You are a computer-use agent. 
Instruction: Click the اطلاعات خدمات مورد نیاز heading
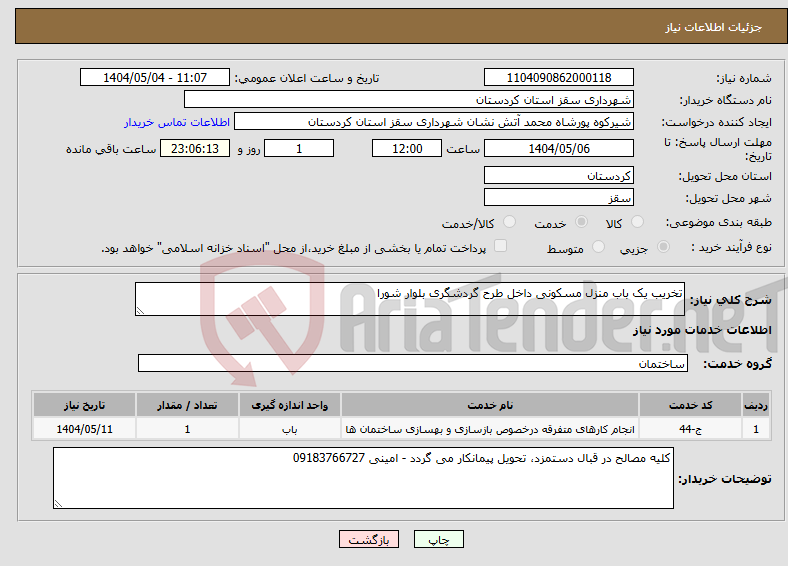[x=702, y=330]
